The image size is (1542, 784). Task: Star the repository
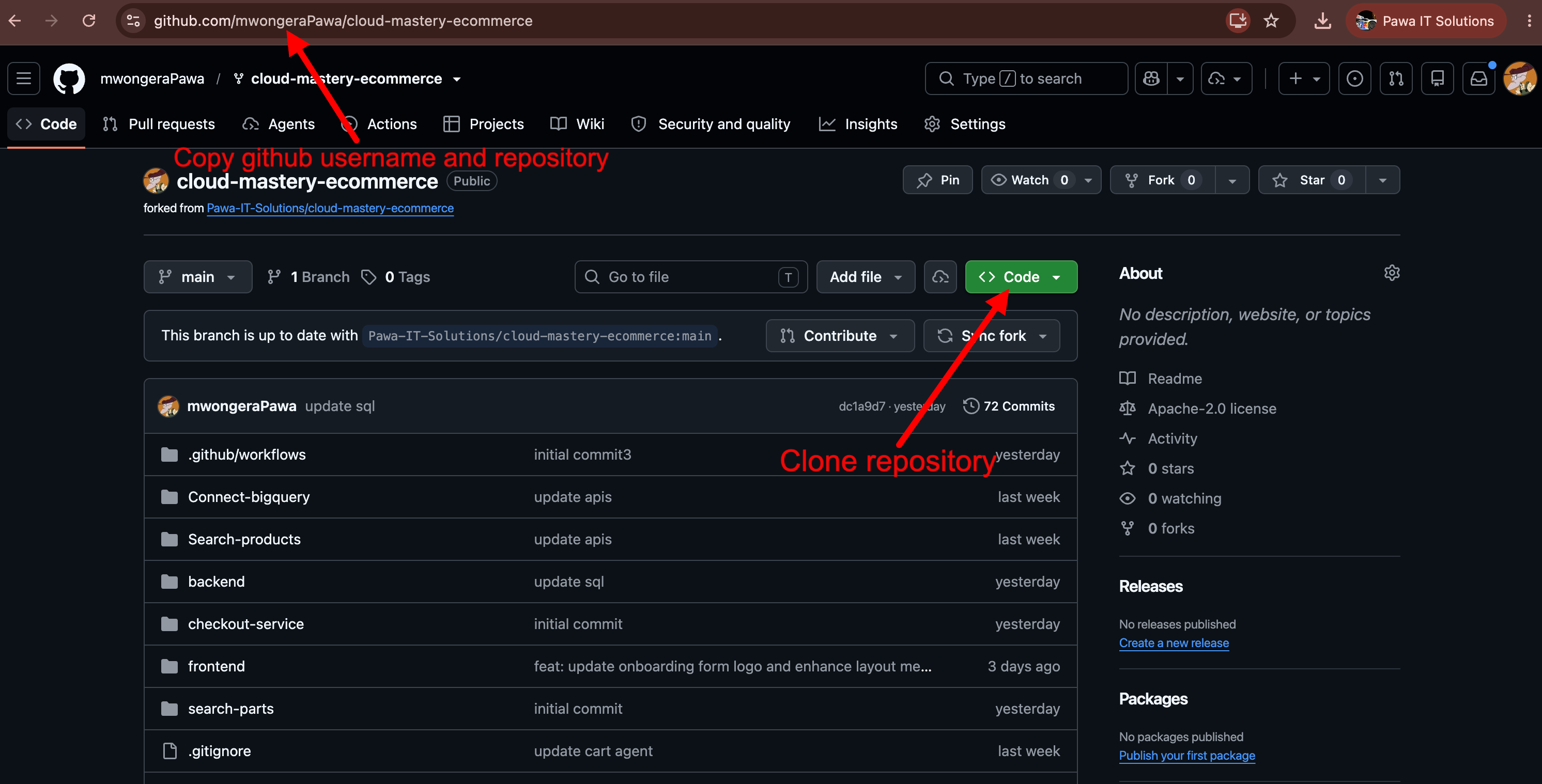[1312, 180]
